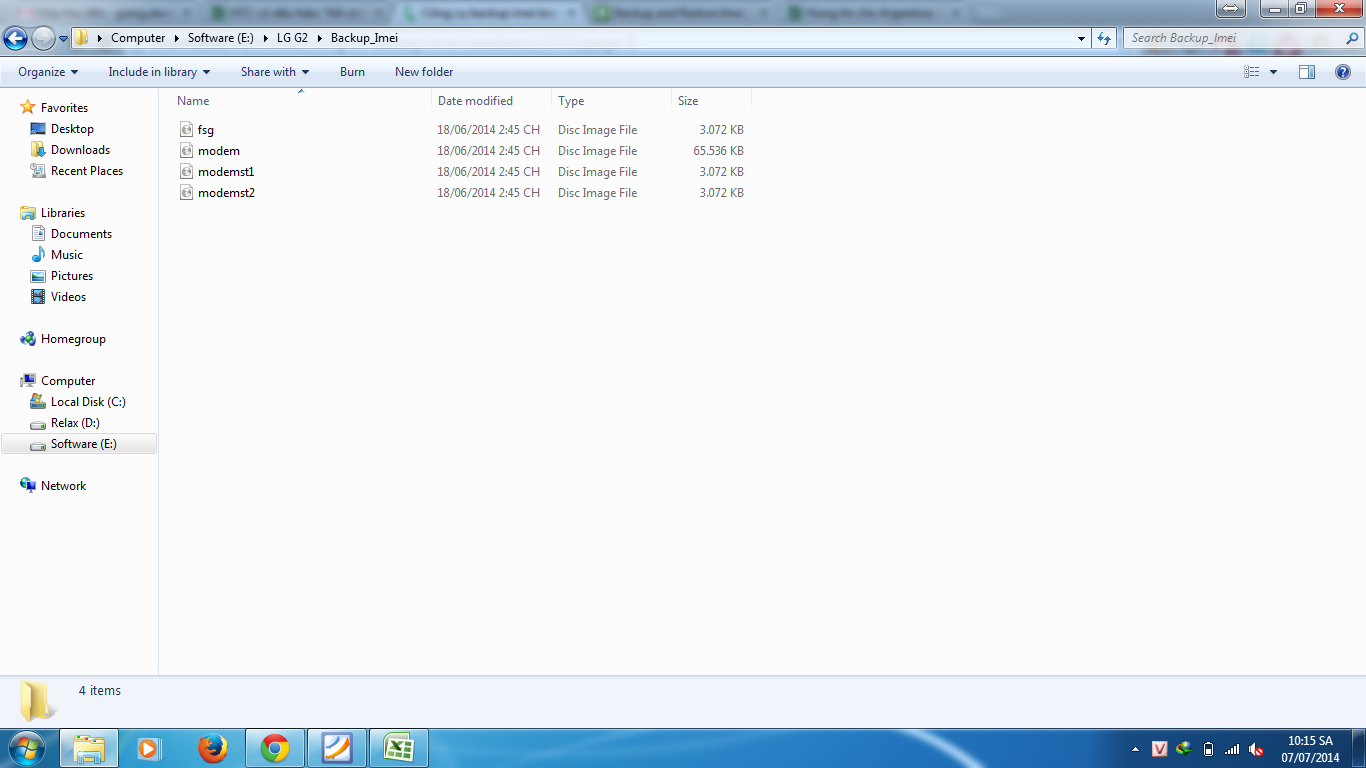This screenshot has height=768, width=1366.
Task: Click the New folder button
Action: pyautogui.click(x=424, y=72)
